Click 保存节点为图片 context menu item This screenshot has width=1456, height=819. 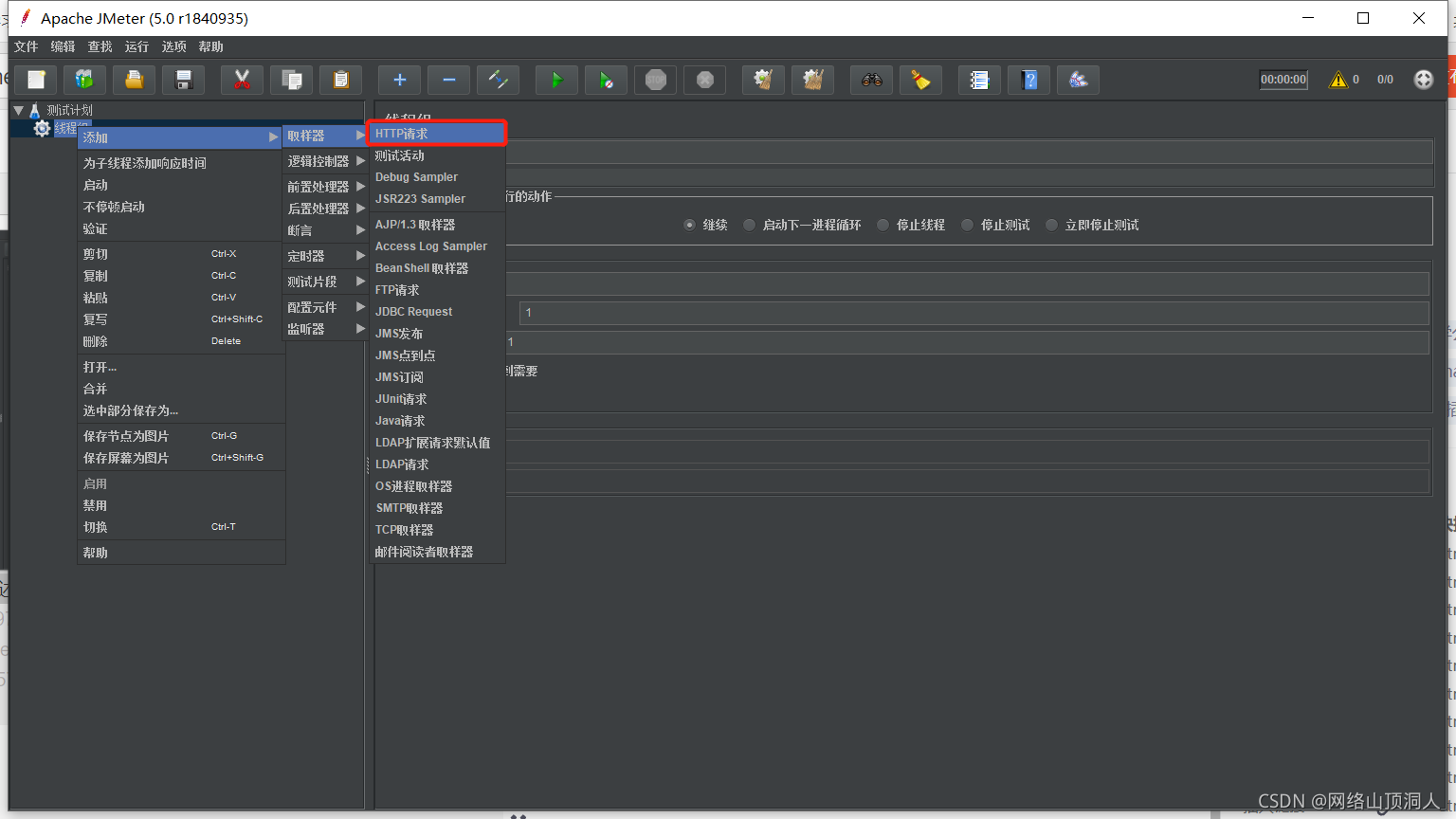180,436
